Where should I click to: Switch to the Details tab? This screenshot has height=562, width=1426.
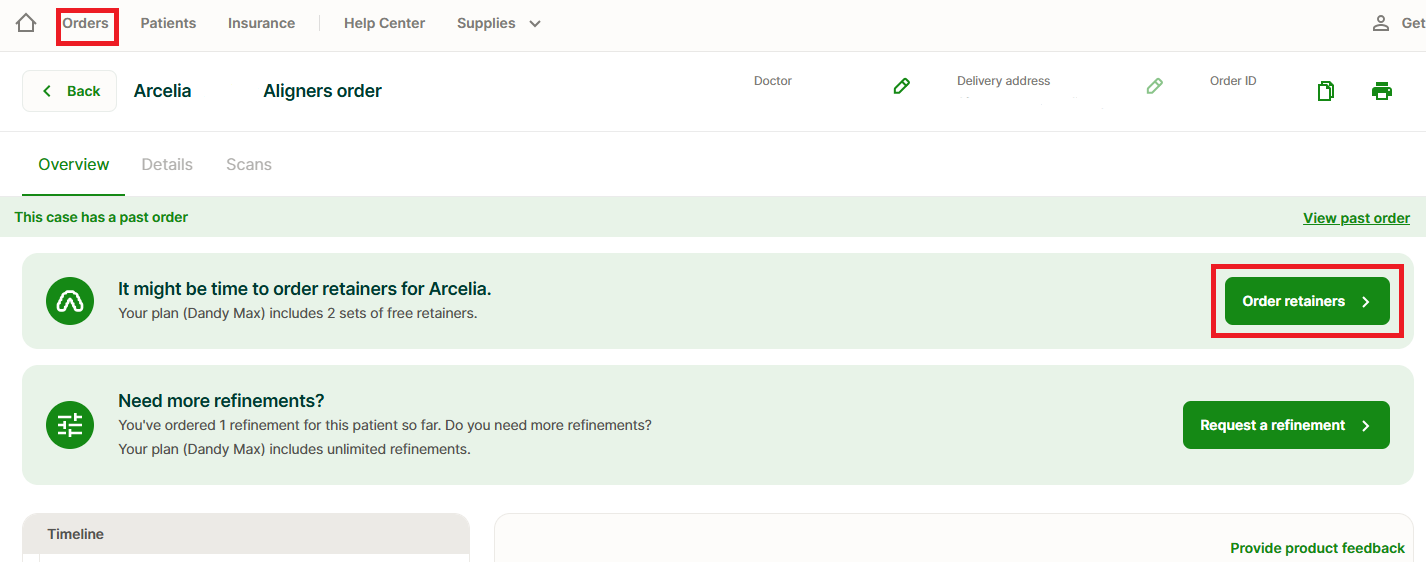click(x=167, y=164)
